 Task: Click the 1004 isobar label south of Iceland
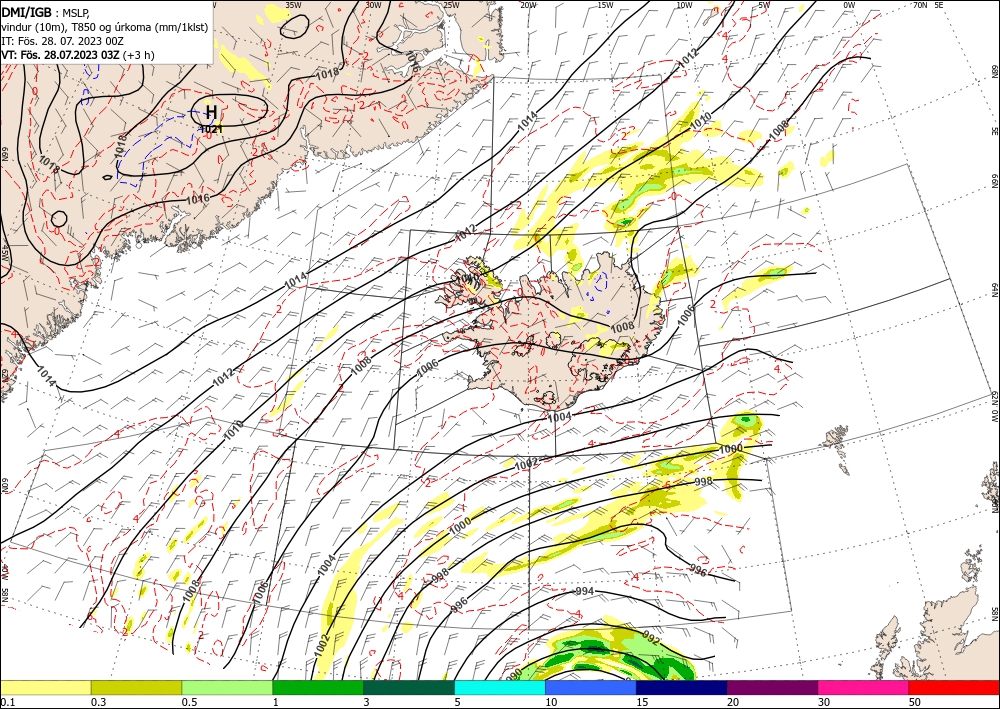point(559,416)
